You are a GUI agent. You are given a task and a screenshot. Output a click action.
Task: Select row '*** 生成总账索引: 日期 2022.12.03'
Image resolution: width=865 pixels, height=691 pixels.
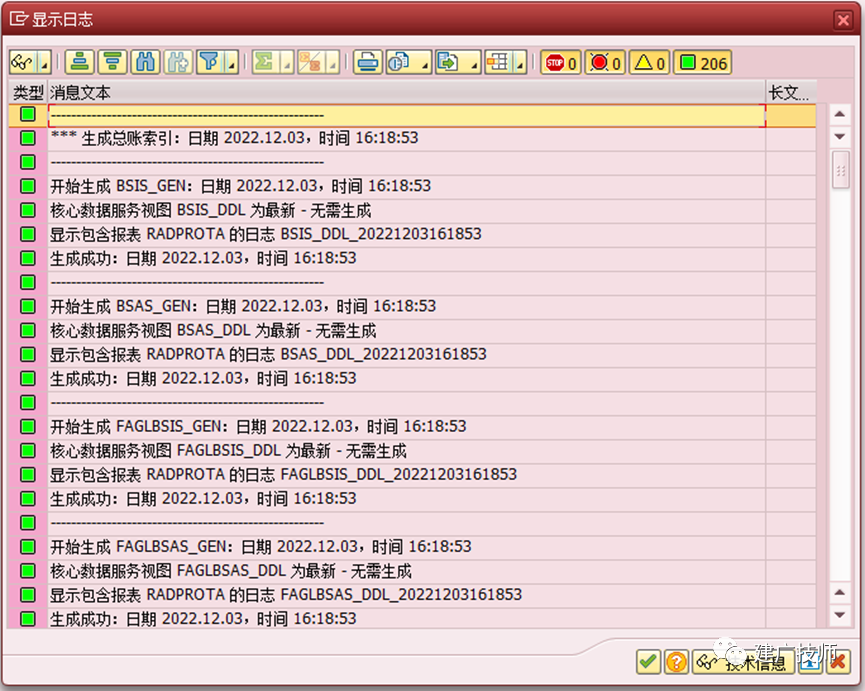click(412, 138)
